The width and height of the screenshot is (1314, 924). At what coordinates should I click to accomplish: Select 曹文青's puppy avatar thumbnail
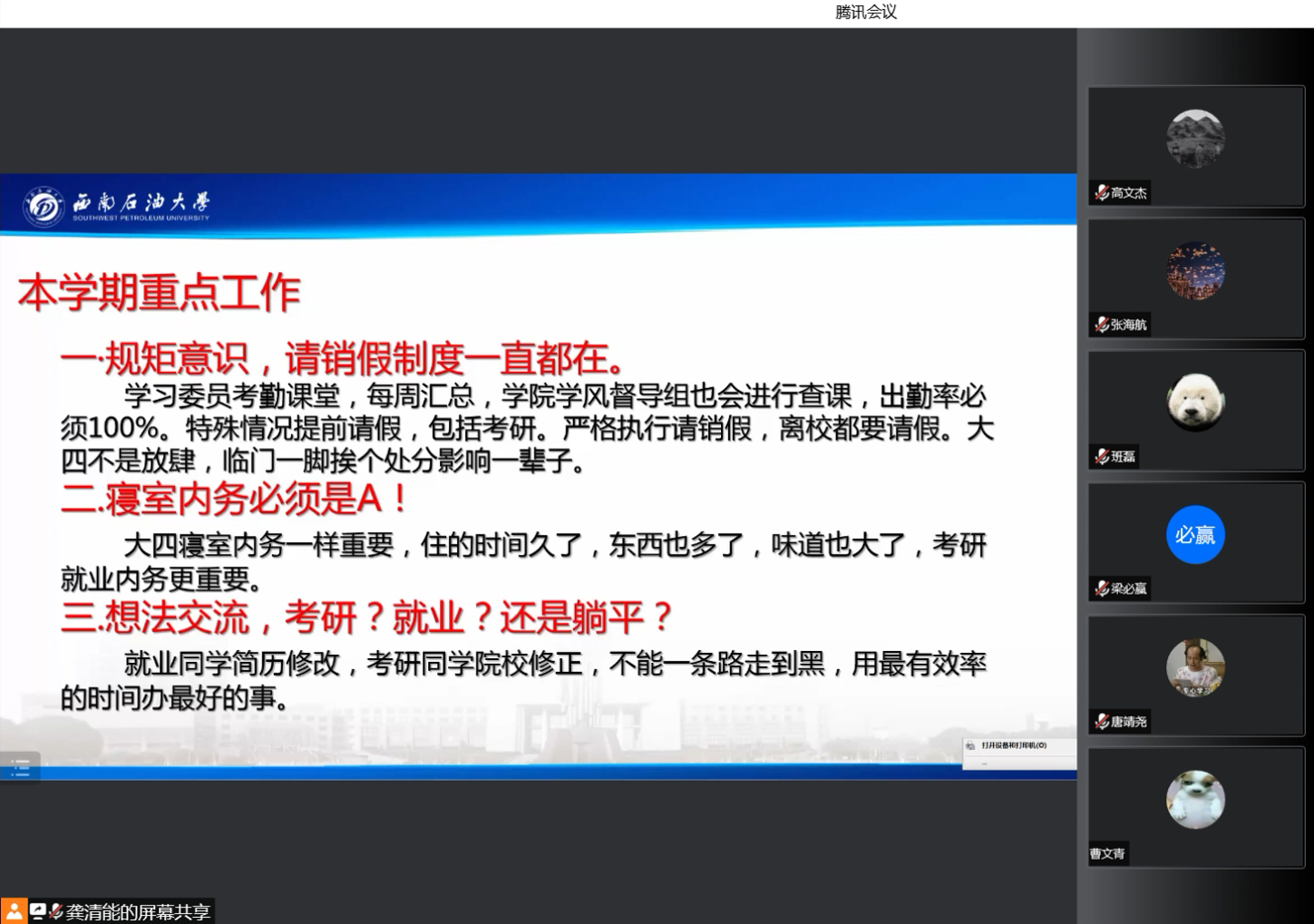click(x=1195, y=800)
